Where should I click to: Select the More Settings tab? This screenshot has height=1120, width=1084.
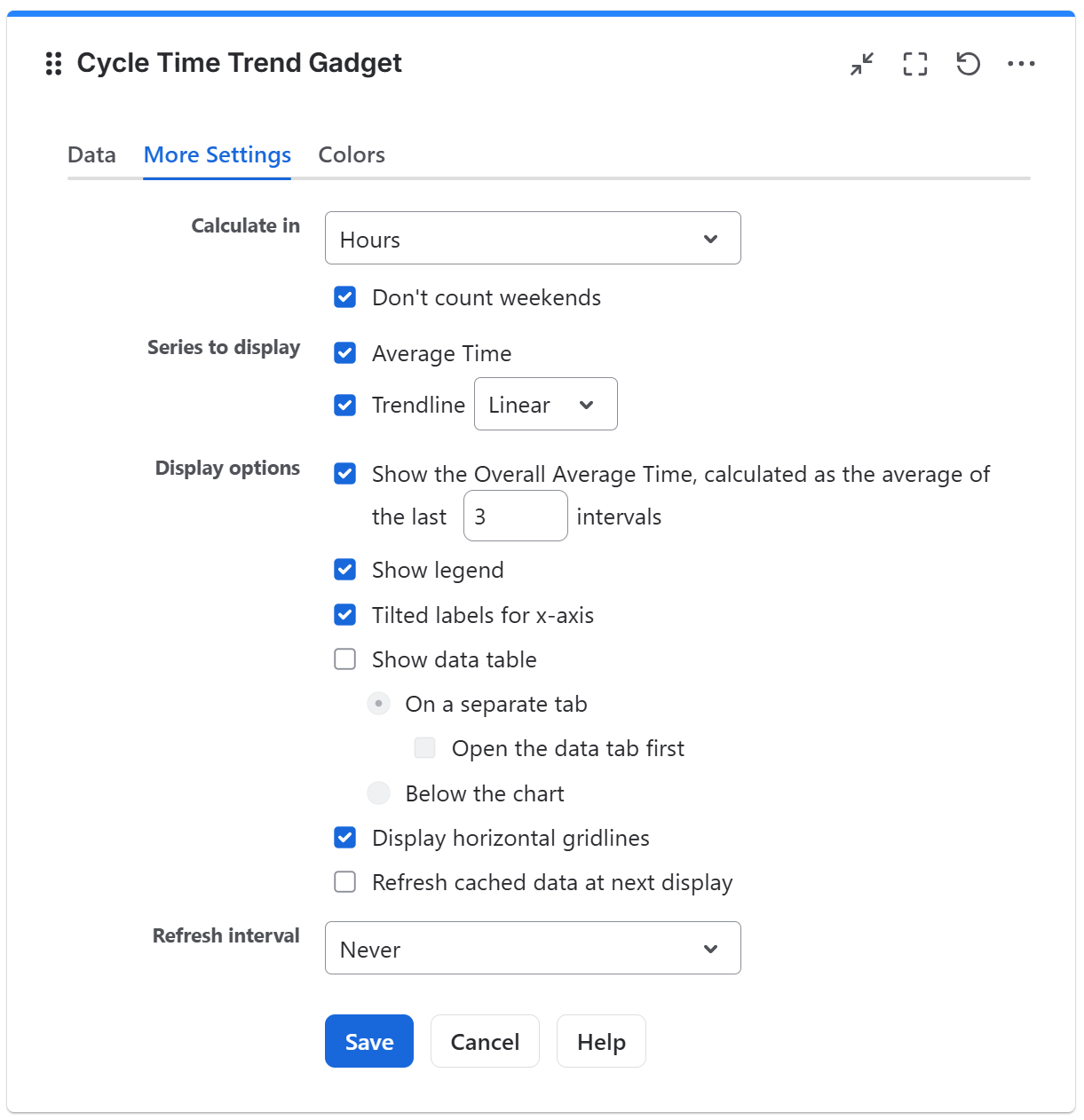218,154
